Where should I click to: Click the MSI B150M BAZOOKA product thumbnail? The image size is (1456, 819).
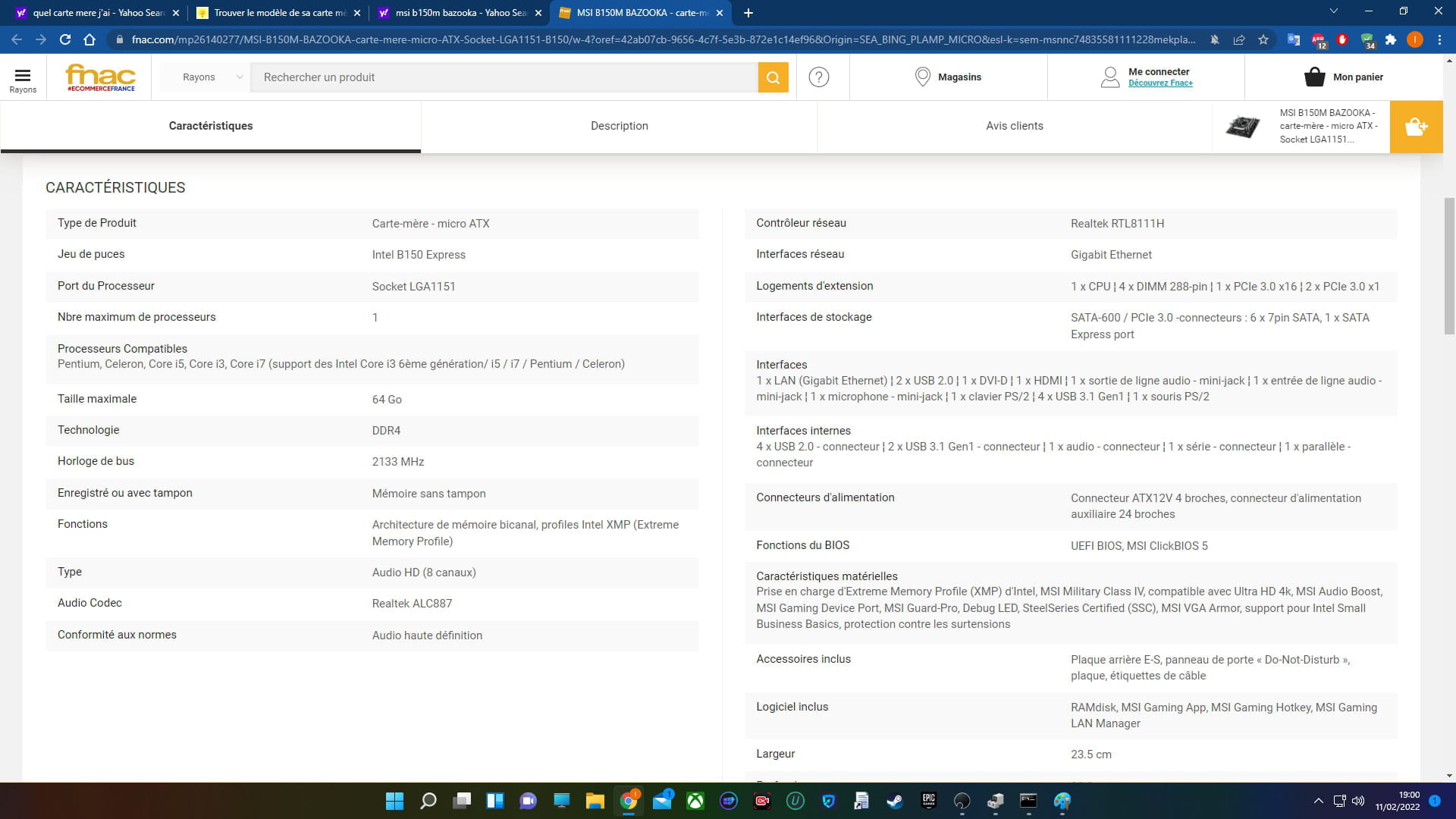pyautogui.click(x=1242, y=127)
